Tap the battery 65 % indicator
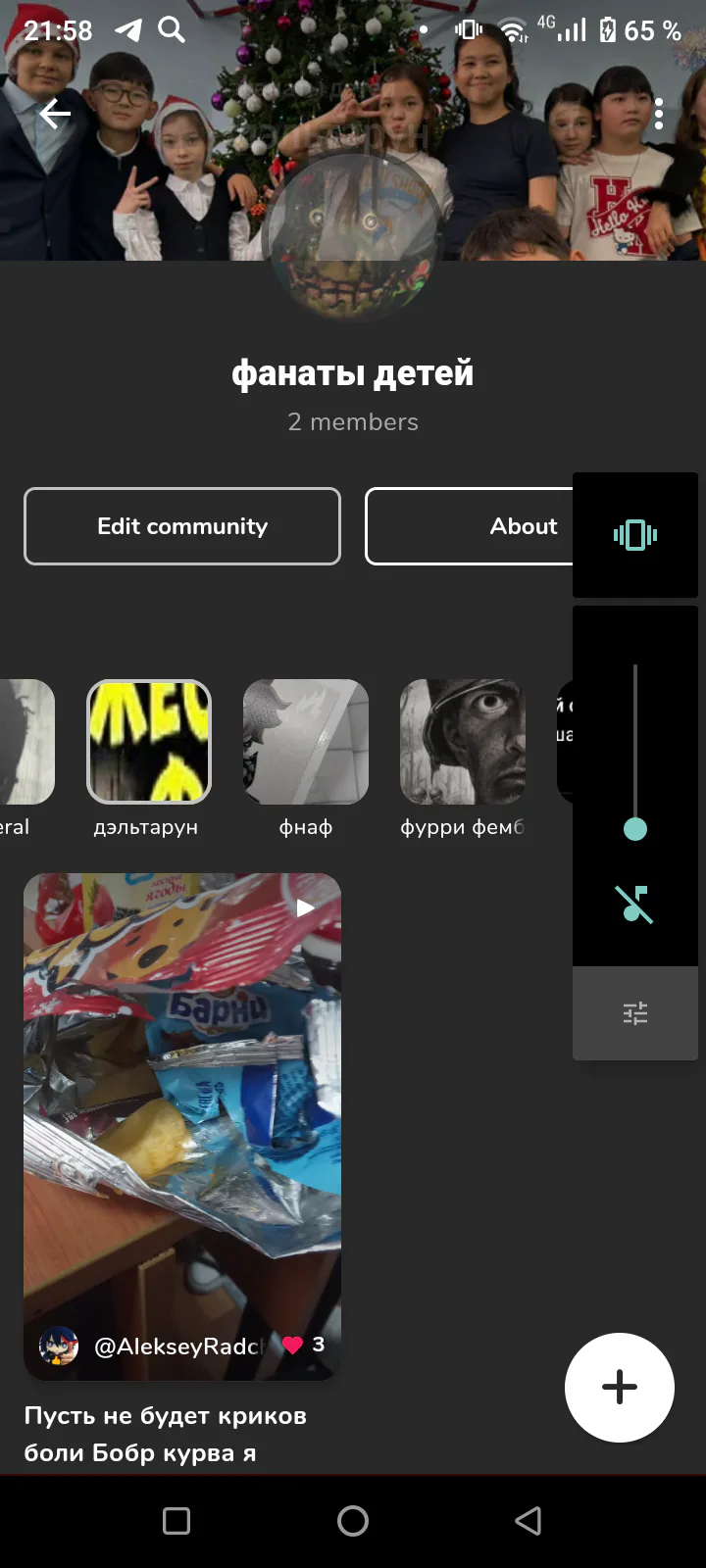Viewport: 706px width, 1568px height. coord(641,30)
